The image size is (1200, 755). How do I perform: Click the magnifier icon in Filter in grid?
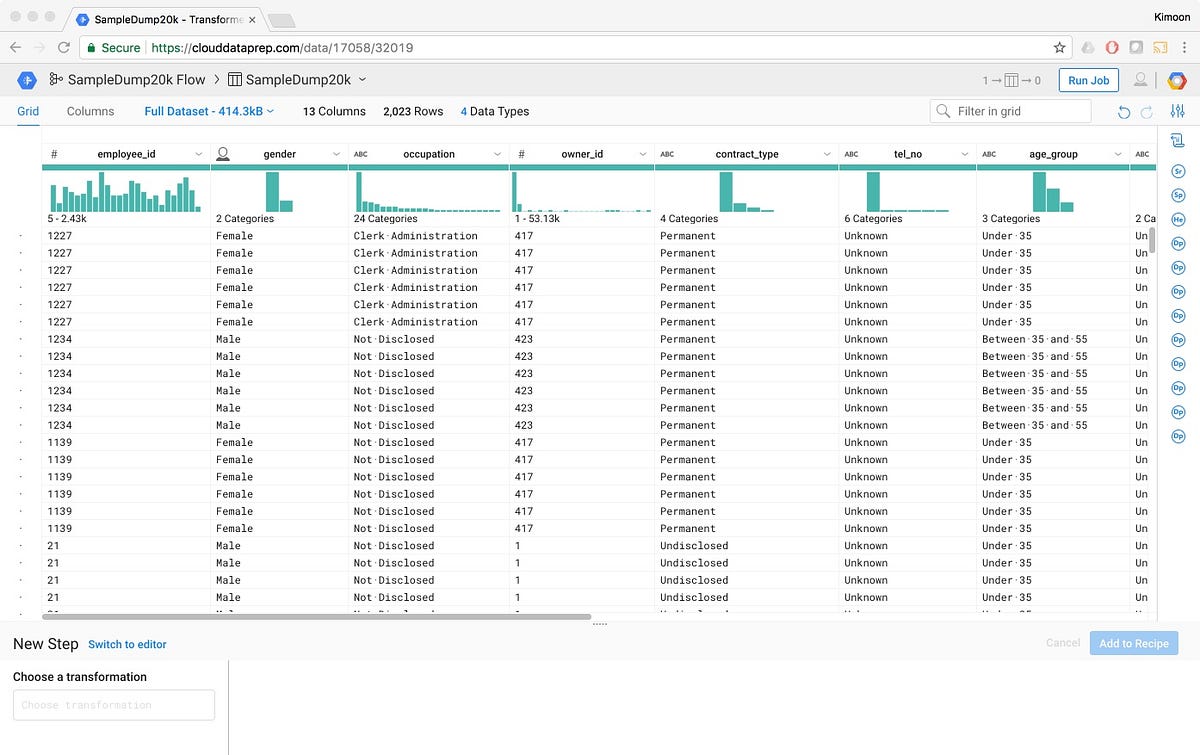click(x=943, y=111)
